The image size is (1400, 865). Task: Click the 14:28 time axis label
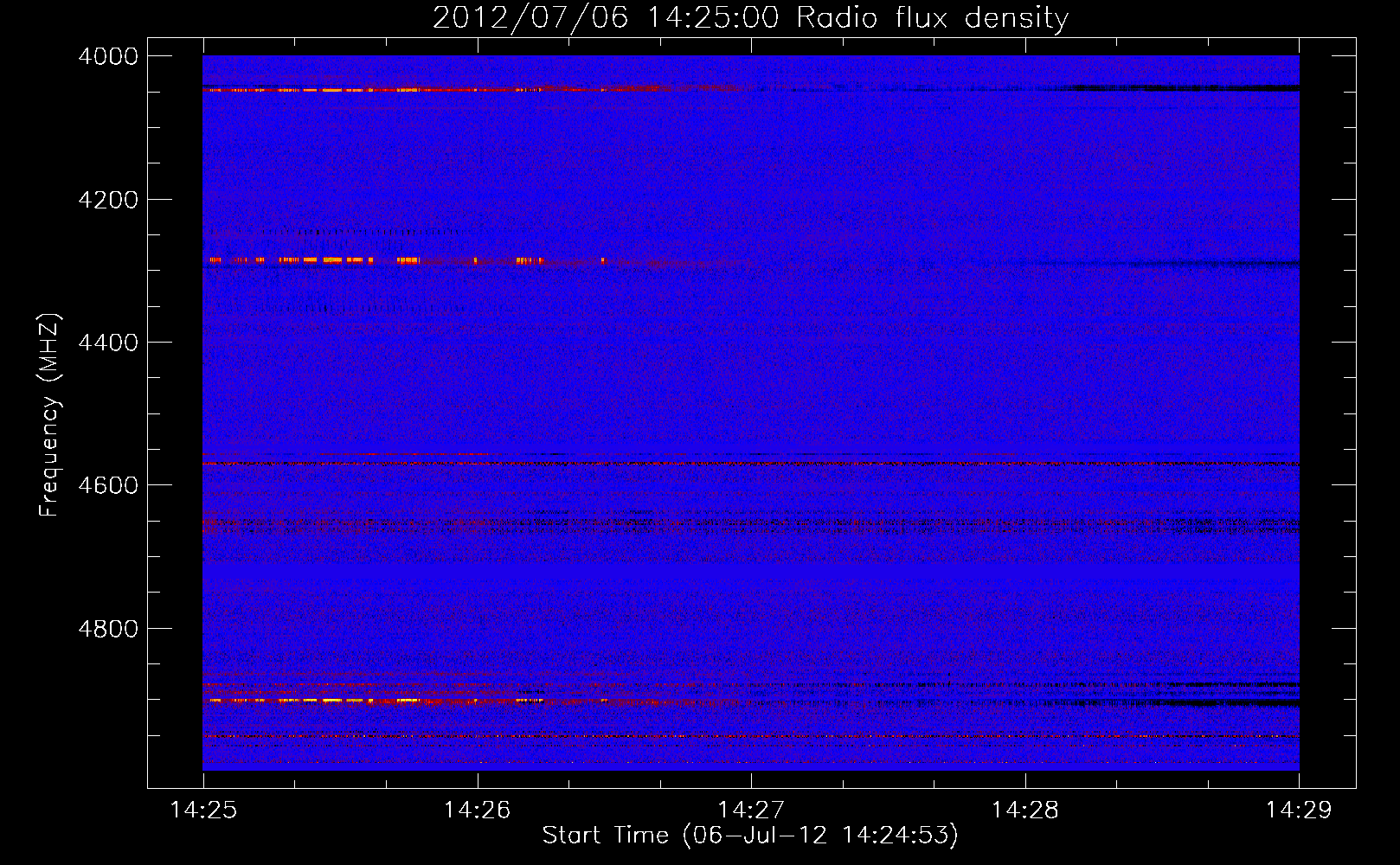tap(1024, 810)
